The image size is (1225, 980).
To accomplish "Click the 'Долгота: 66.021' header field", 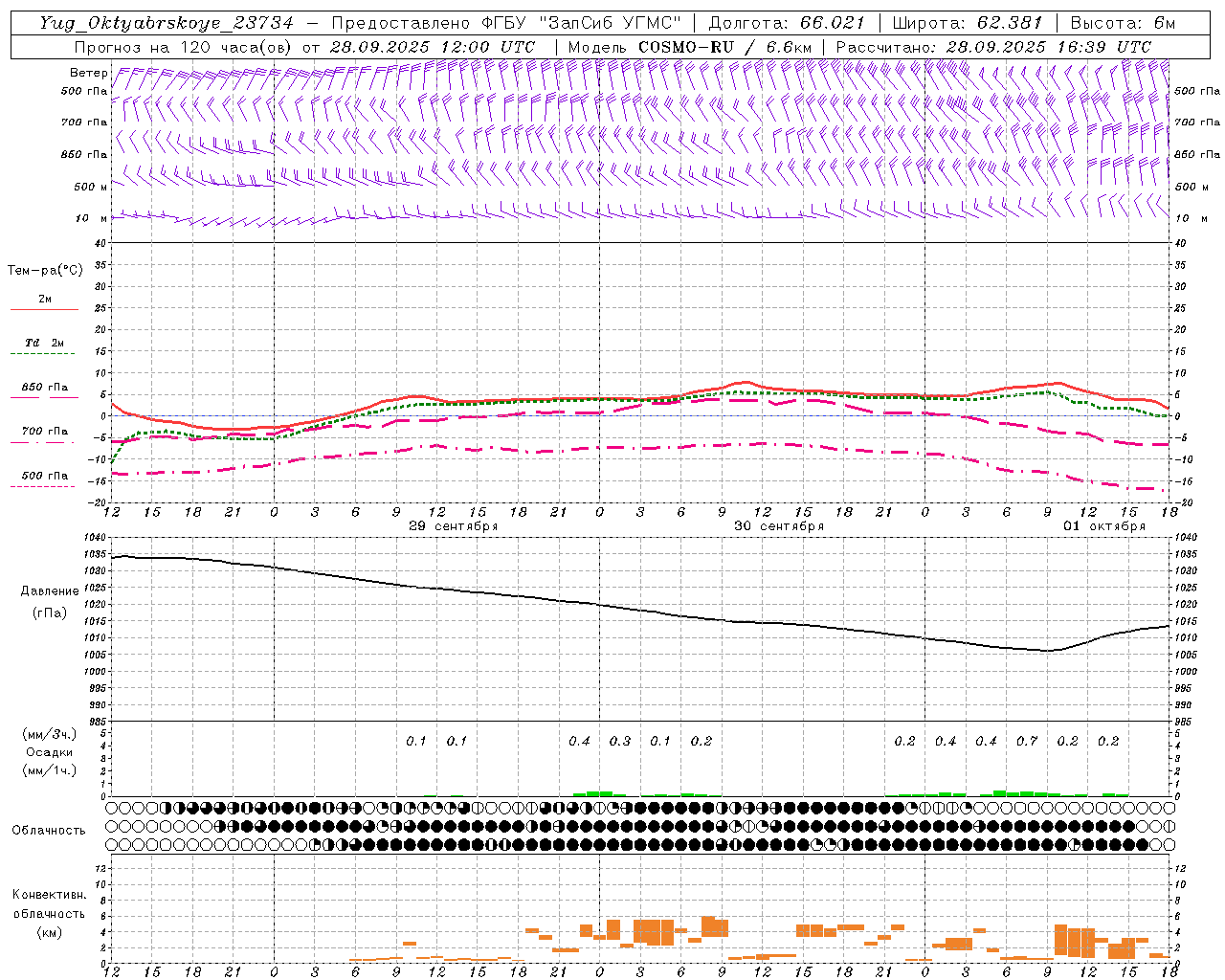I will pos(787,23).
